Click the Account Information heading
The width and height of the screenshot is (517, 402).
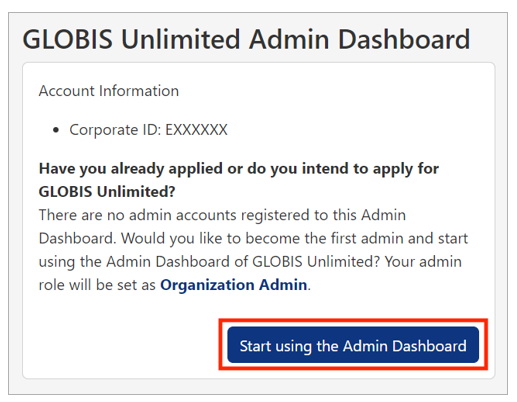click(x=109, y=91)
